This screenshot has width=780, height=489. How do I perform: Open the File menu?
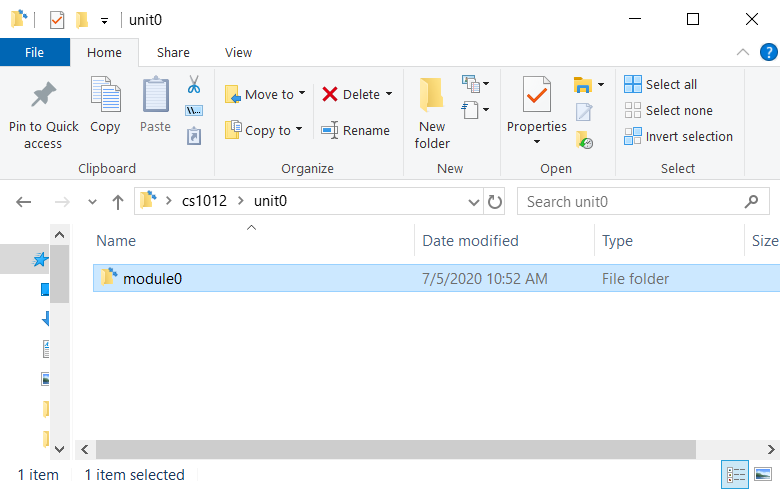[34, 53]
